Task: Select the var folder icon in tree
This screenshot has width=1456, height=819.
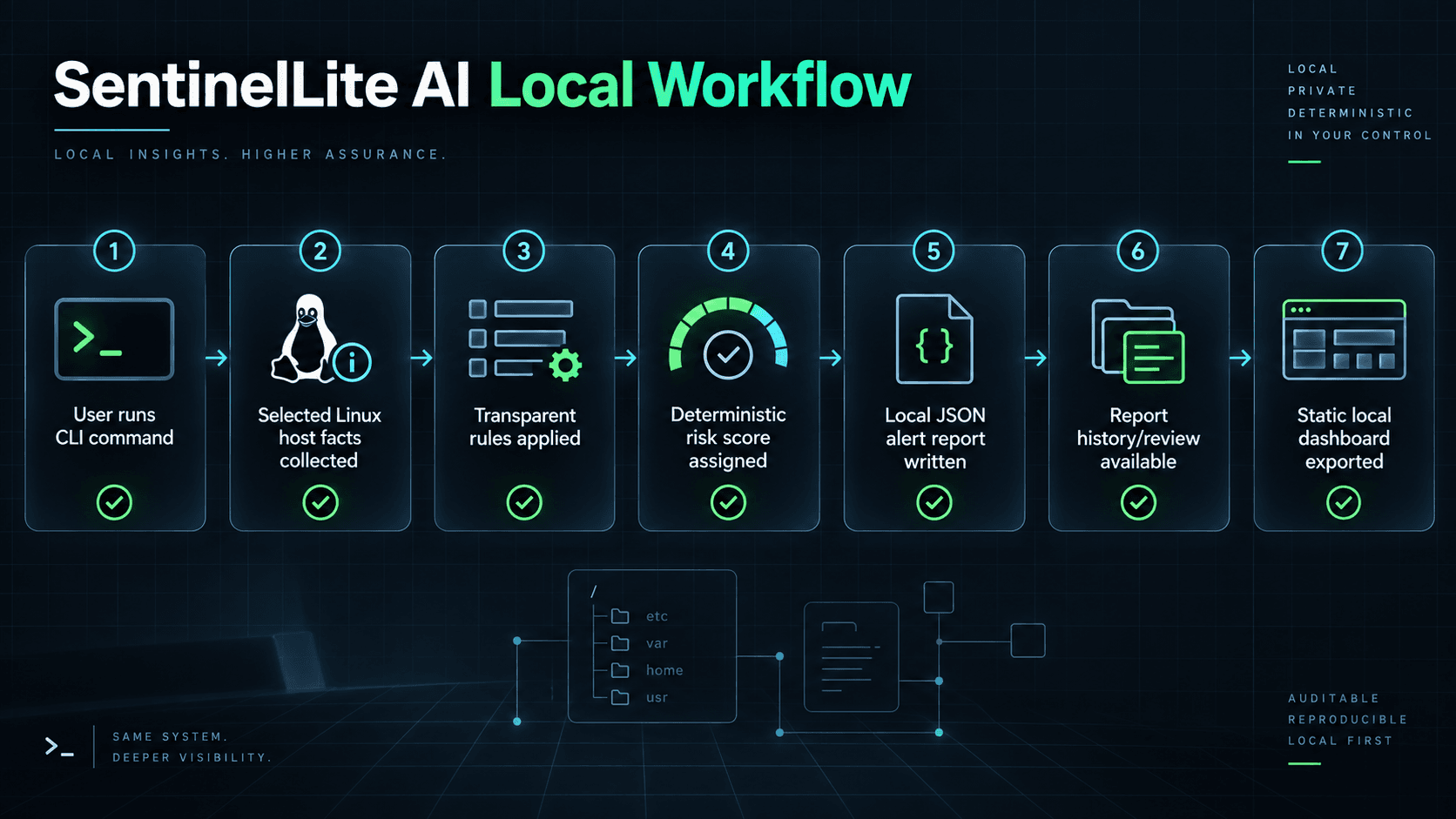Action: (620, 643)
